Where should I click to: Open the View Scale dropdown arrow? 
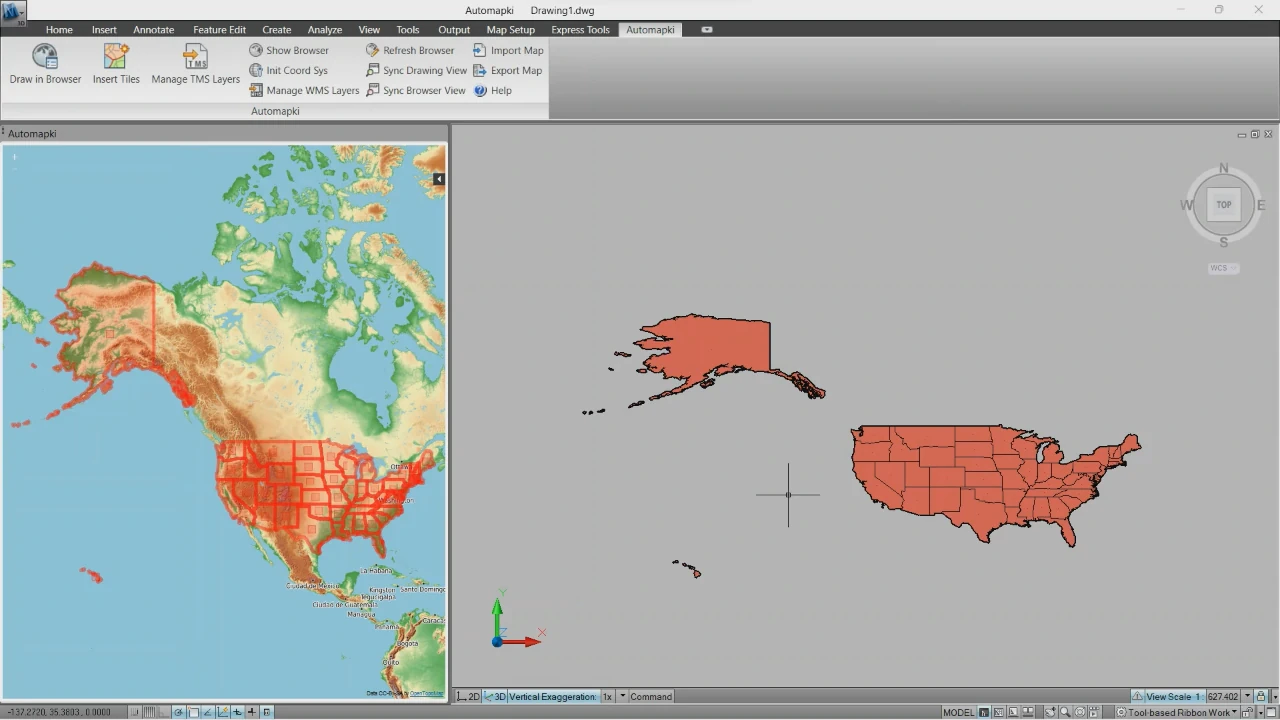click(x=1247, y=696)
